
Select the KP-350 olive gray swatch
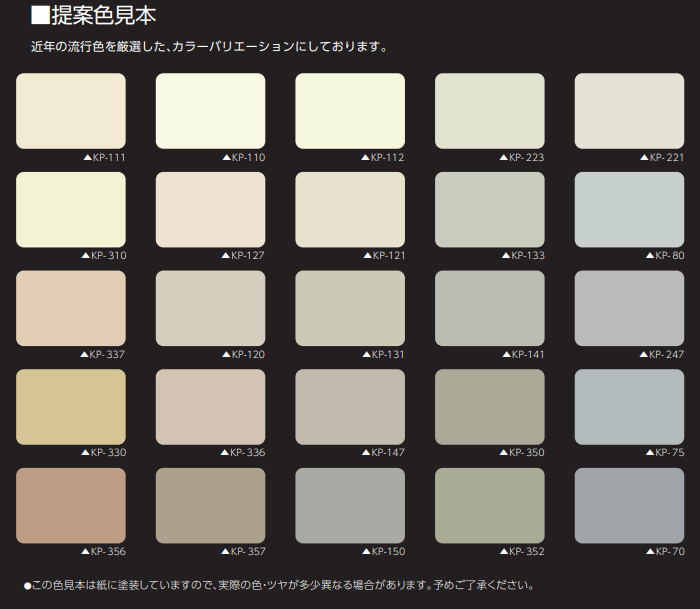point(489,406)
